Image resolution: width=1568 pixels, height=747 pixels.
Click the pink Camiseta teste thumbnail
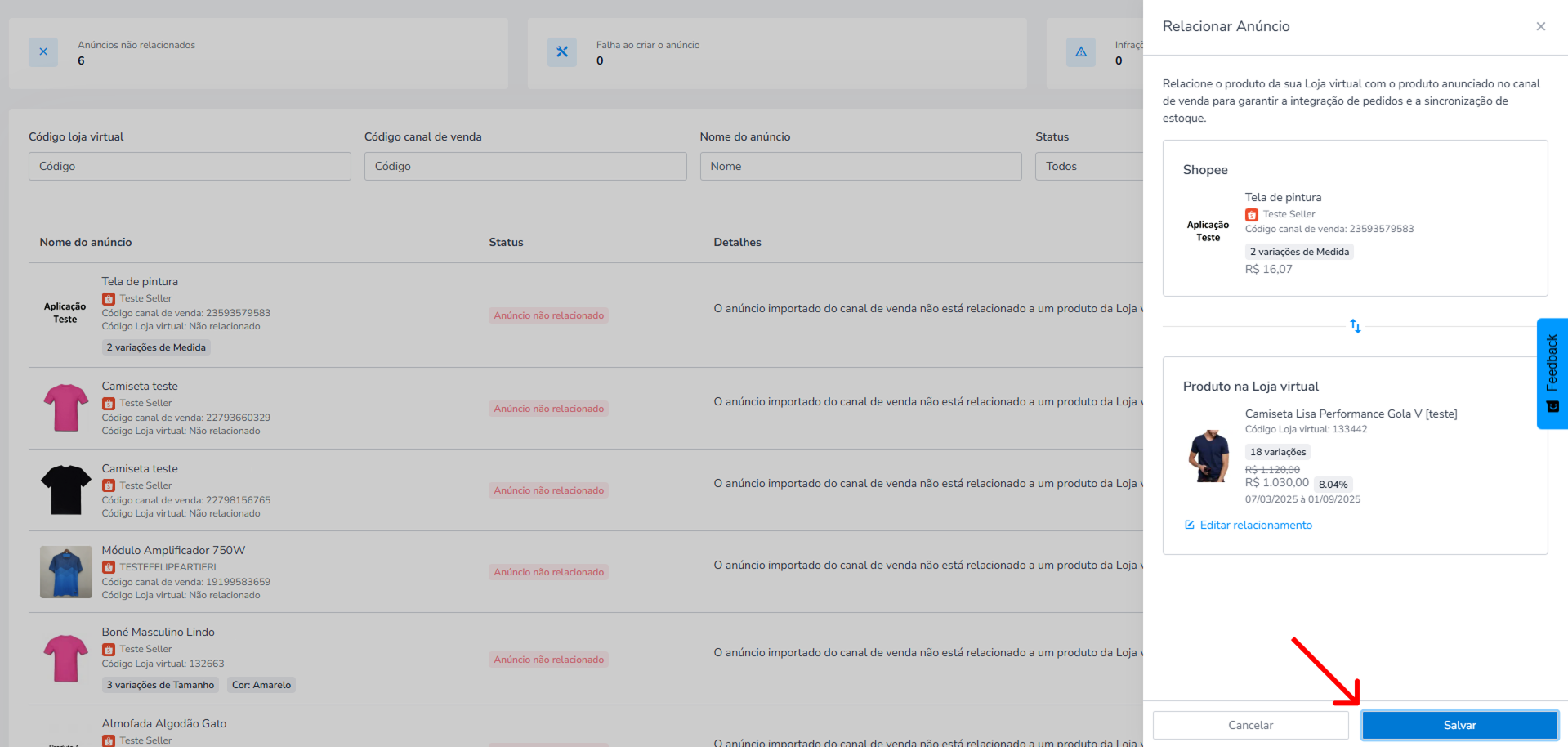(66, 408)
